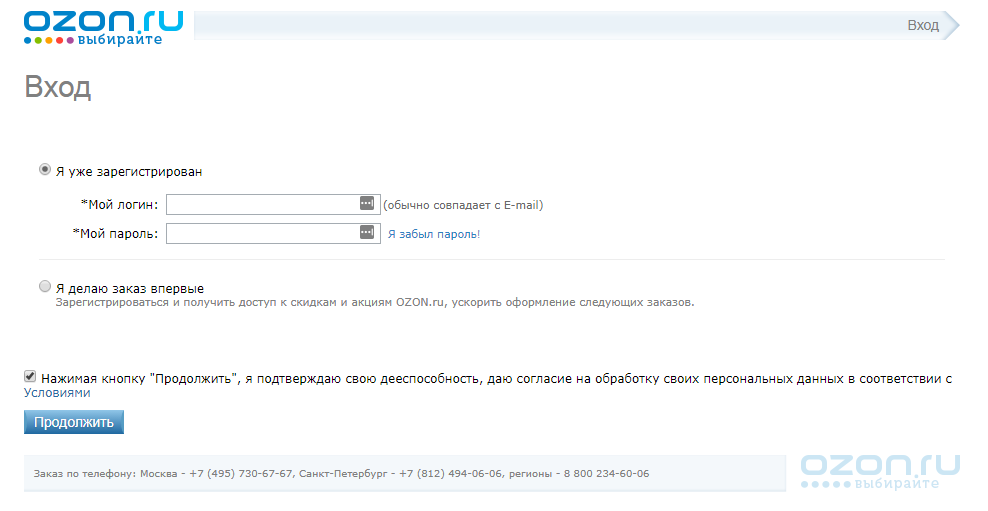Click the key icon inside the login field
This screenshot has height=511, width=988.
[x=366, y=203]
